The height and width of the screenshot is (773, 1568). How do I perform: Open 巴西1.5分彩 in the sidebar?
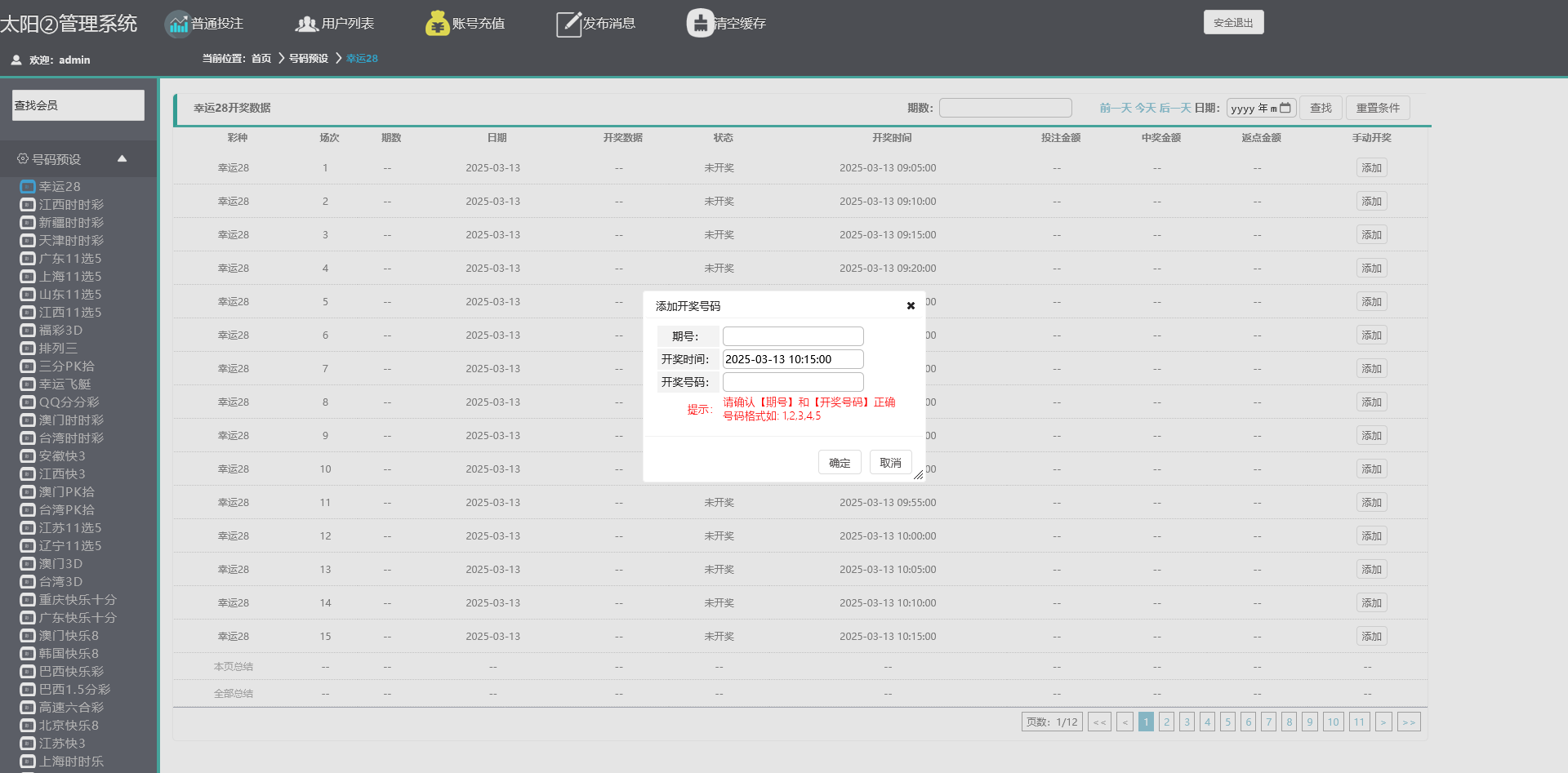74,689
